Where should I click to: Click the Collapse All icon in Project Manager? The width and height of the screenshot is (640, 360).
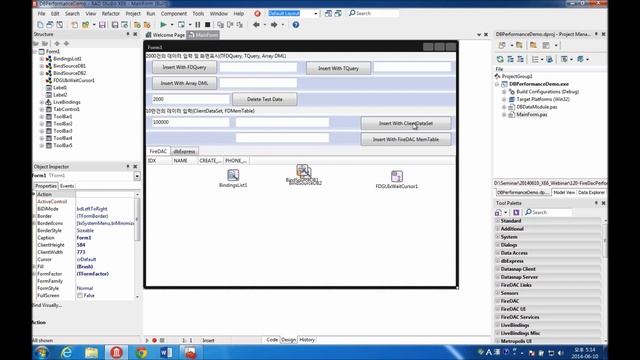point(520,59)
